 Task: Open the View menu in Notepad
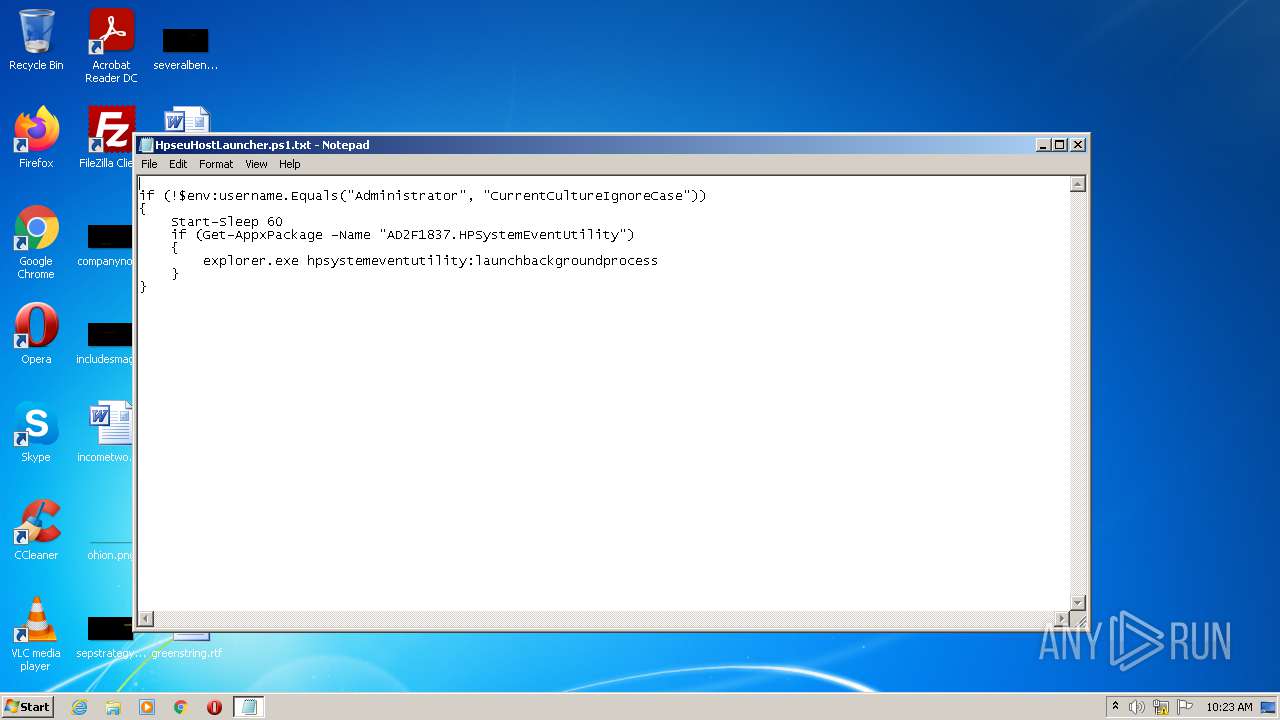point(257,164)
